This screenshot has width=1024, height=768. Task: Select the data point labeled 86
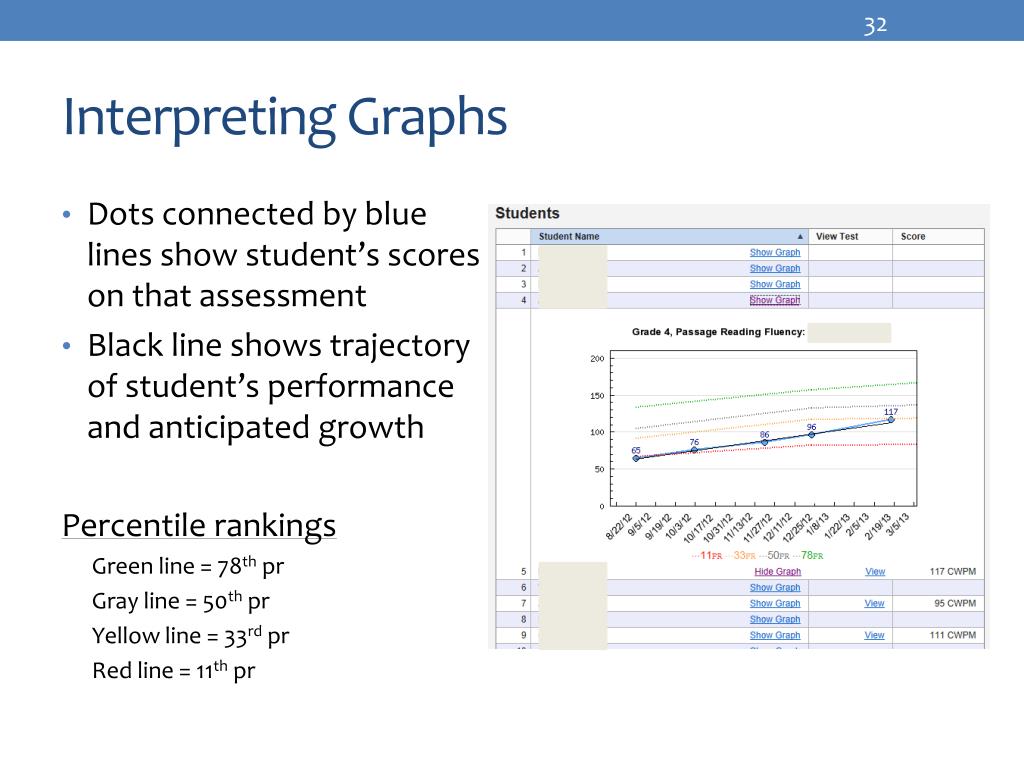point(765,442)
